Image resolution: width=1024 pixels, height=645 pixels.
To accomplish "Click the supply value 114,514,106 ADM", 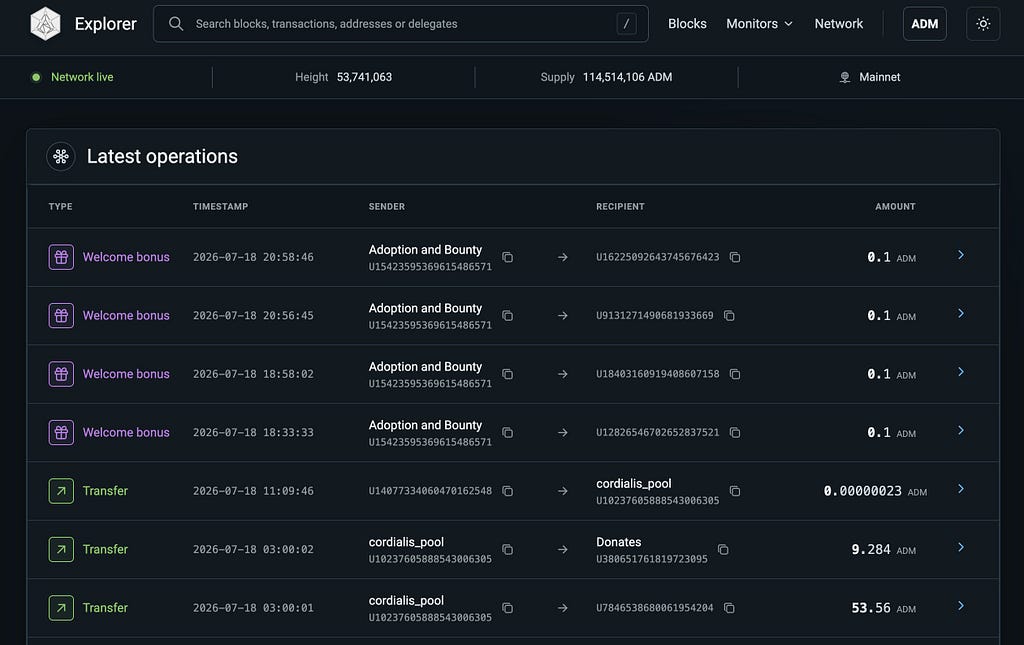I will point(628,77).
